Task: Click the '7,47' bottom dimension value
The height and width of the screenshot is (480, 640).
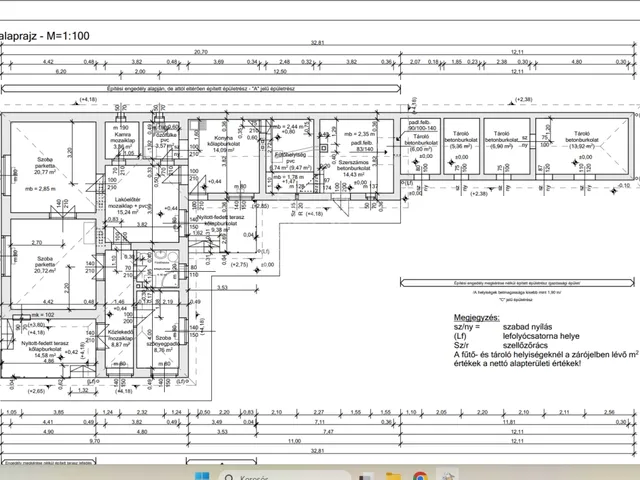Action: tap(328, 431)
